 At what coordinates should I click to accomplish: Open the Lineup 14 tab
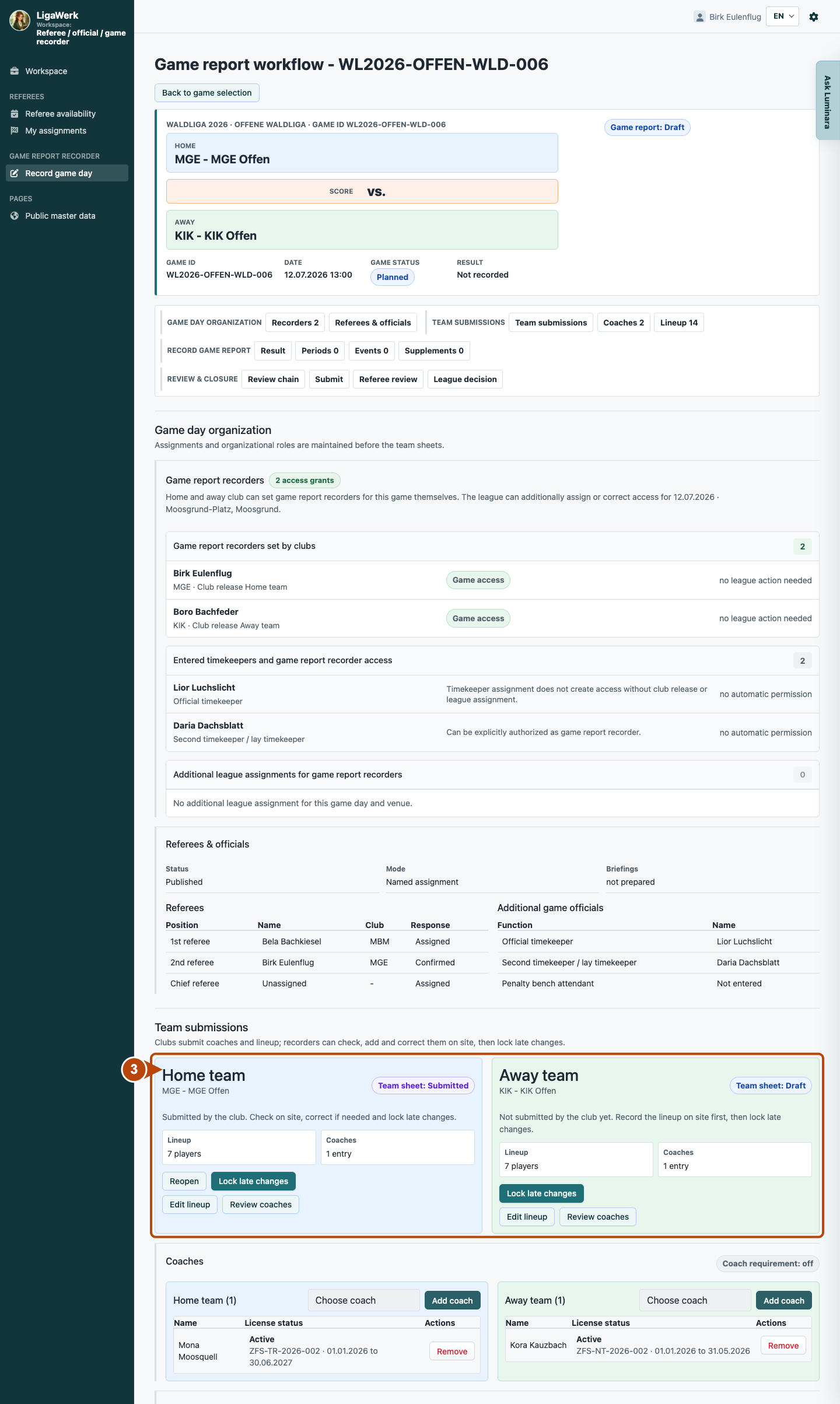[679, 323]
